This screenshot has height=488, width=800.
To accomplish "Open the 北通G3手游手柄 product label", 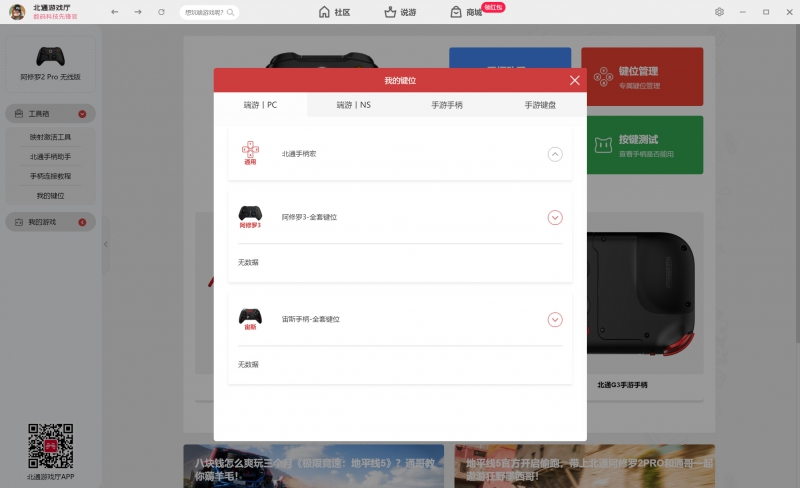I will coord(622,385).
